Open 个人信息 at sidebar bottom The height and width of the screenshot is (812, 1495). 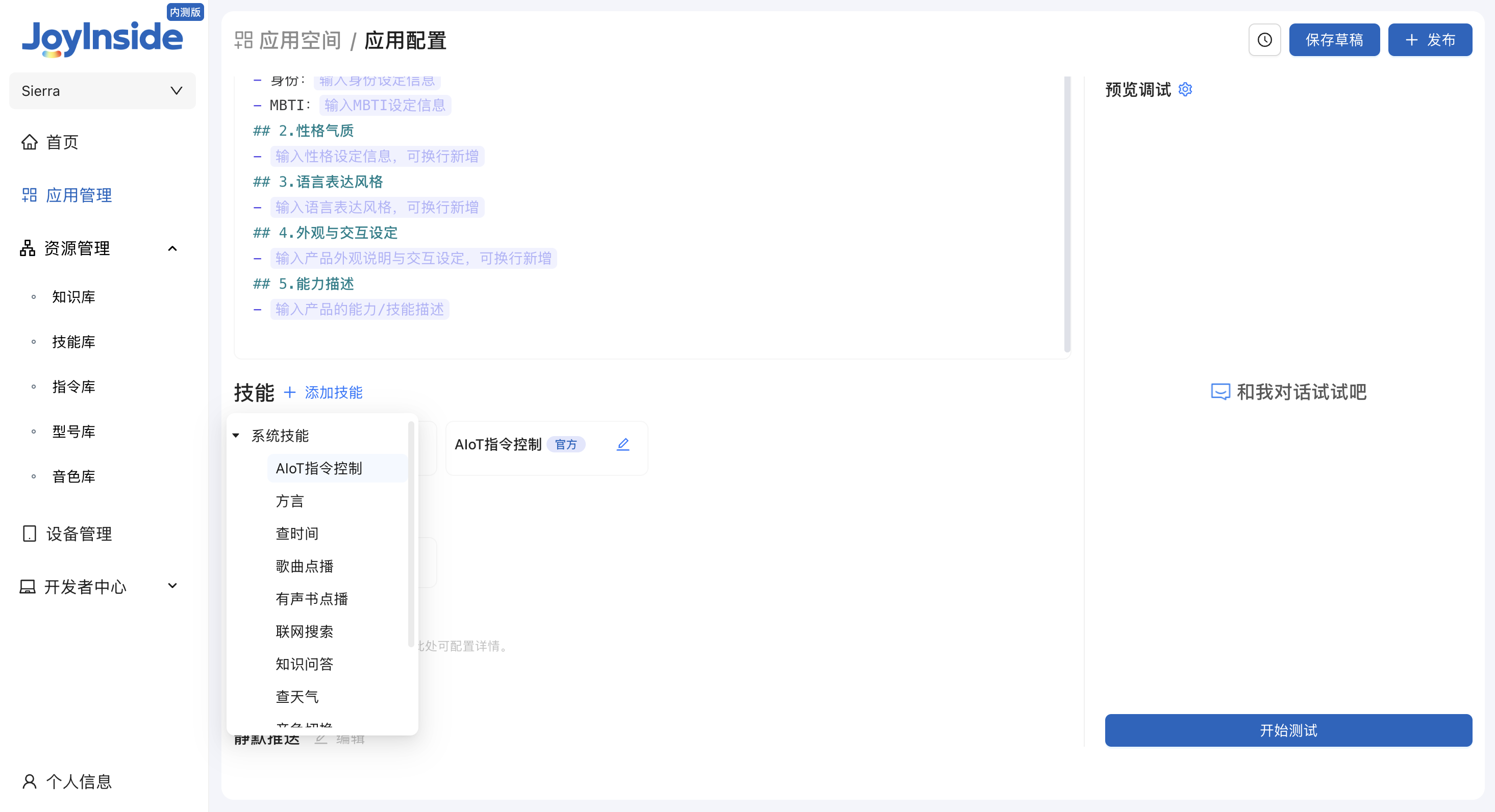[79, 781]
